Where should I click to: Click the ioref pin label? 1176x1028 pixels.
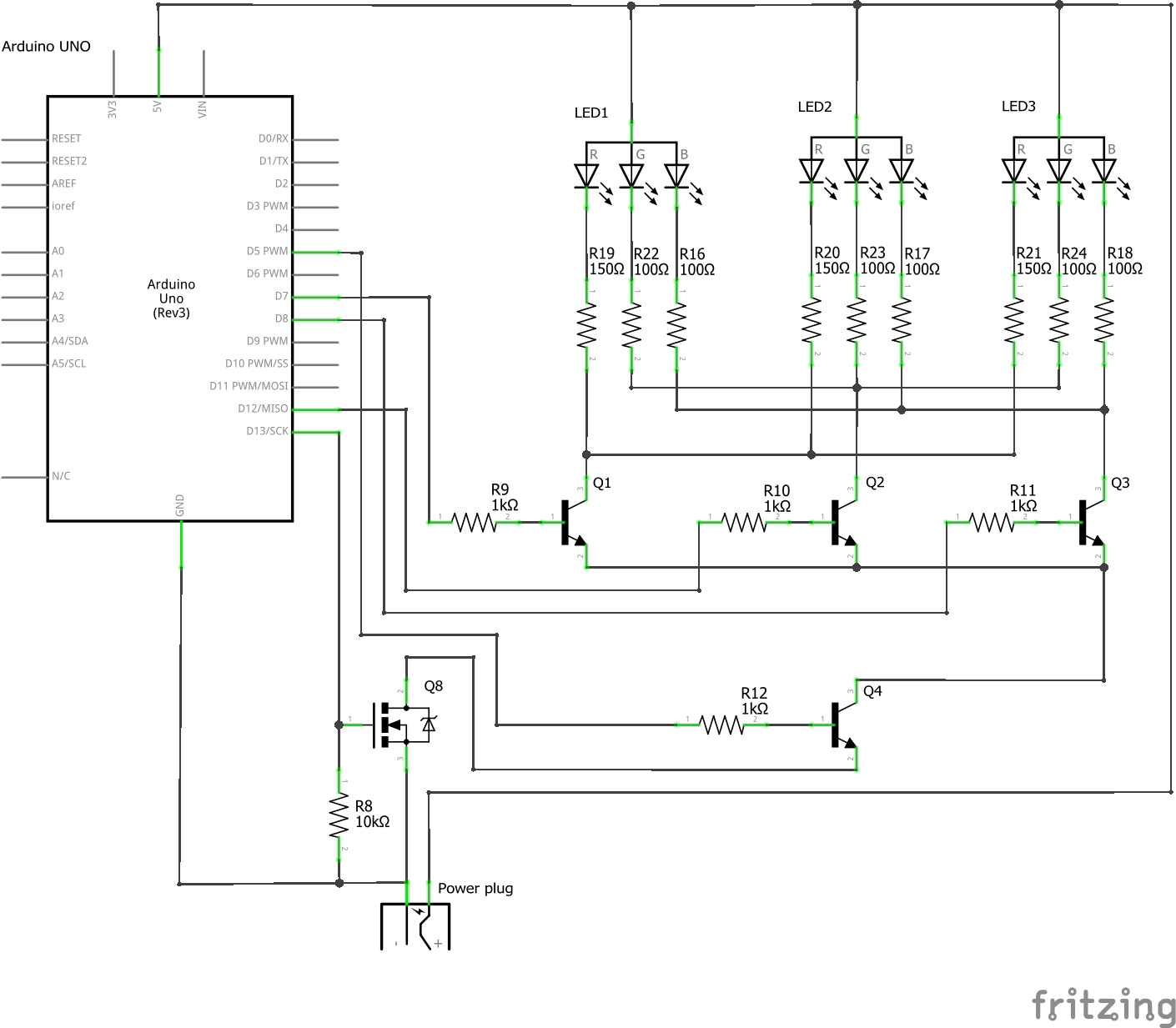point(63,206)
